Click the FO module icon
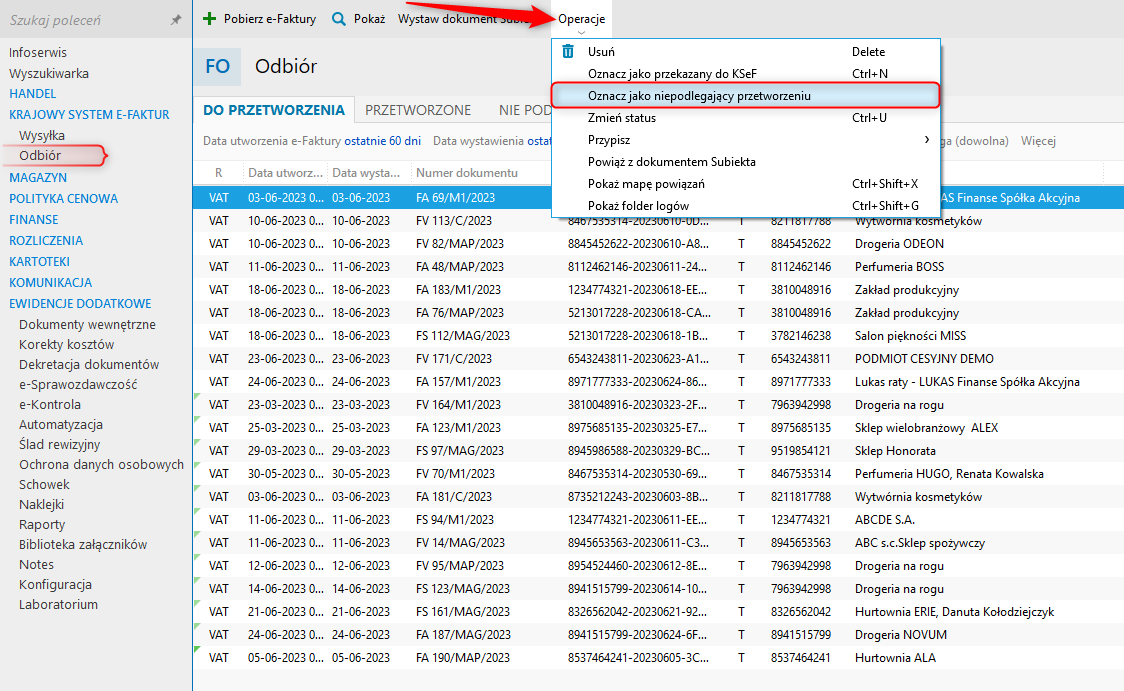The height and width of the screenshot is (691, 1124). tap(217, 67)
